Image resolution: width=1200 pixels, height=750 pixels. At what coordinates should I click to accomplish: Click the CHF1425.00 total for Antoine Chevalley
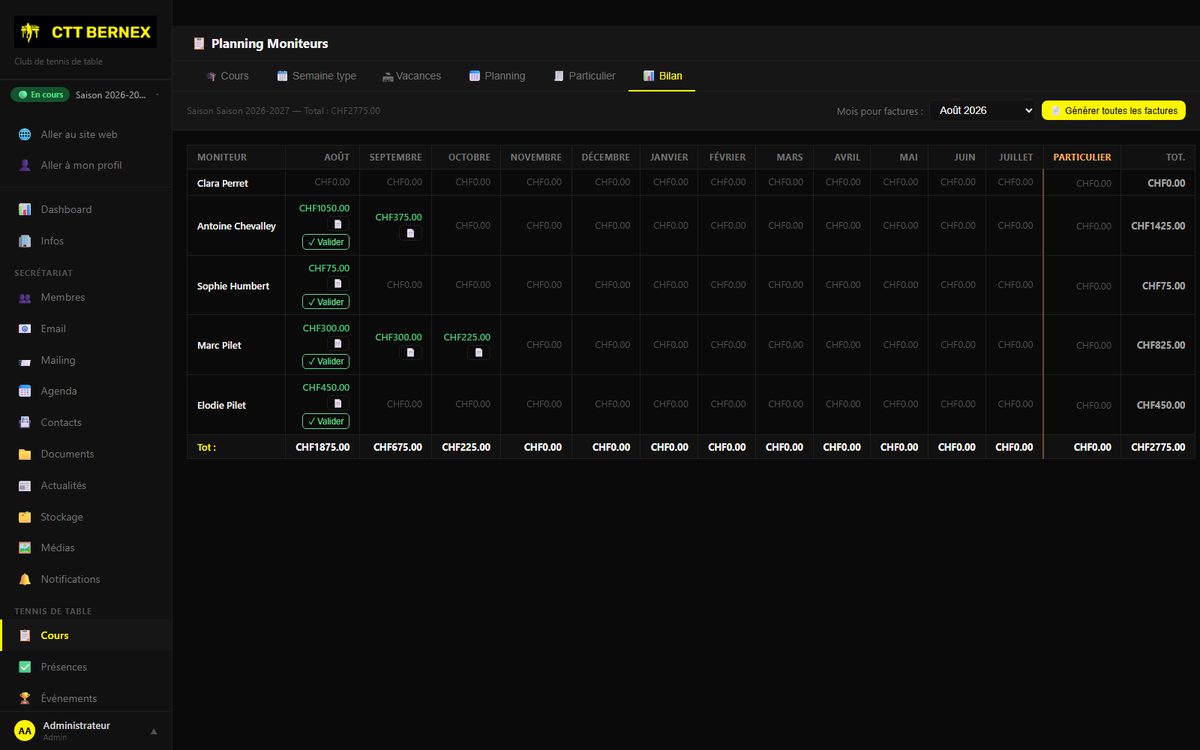pyautogui.click(x=1158, y=226)
